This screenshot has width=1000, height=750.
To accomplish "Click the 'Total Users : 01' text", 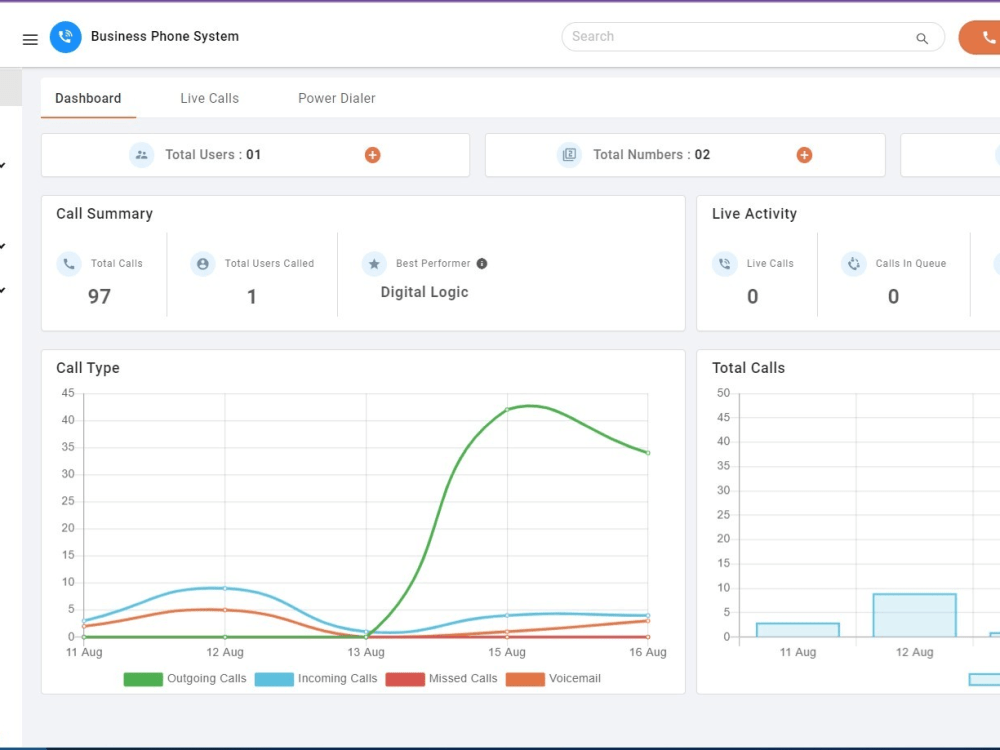I will (213, 154).
